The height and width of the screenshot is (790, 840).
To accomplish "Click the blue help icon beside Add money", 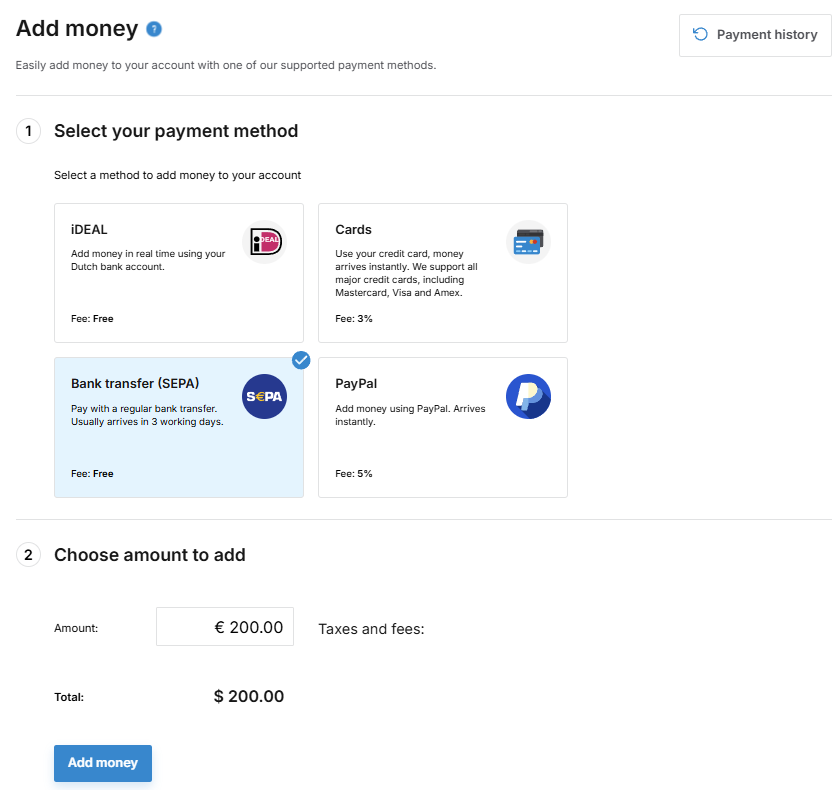I will [x=154, y=29].
